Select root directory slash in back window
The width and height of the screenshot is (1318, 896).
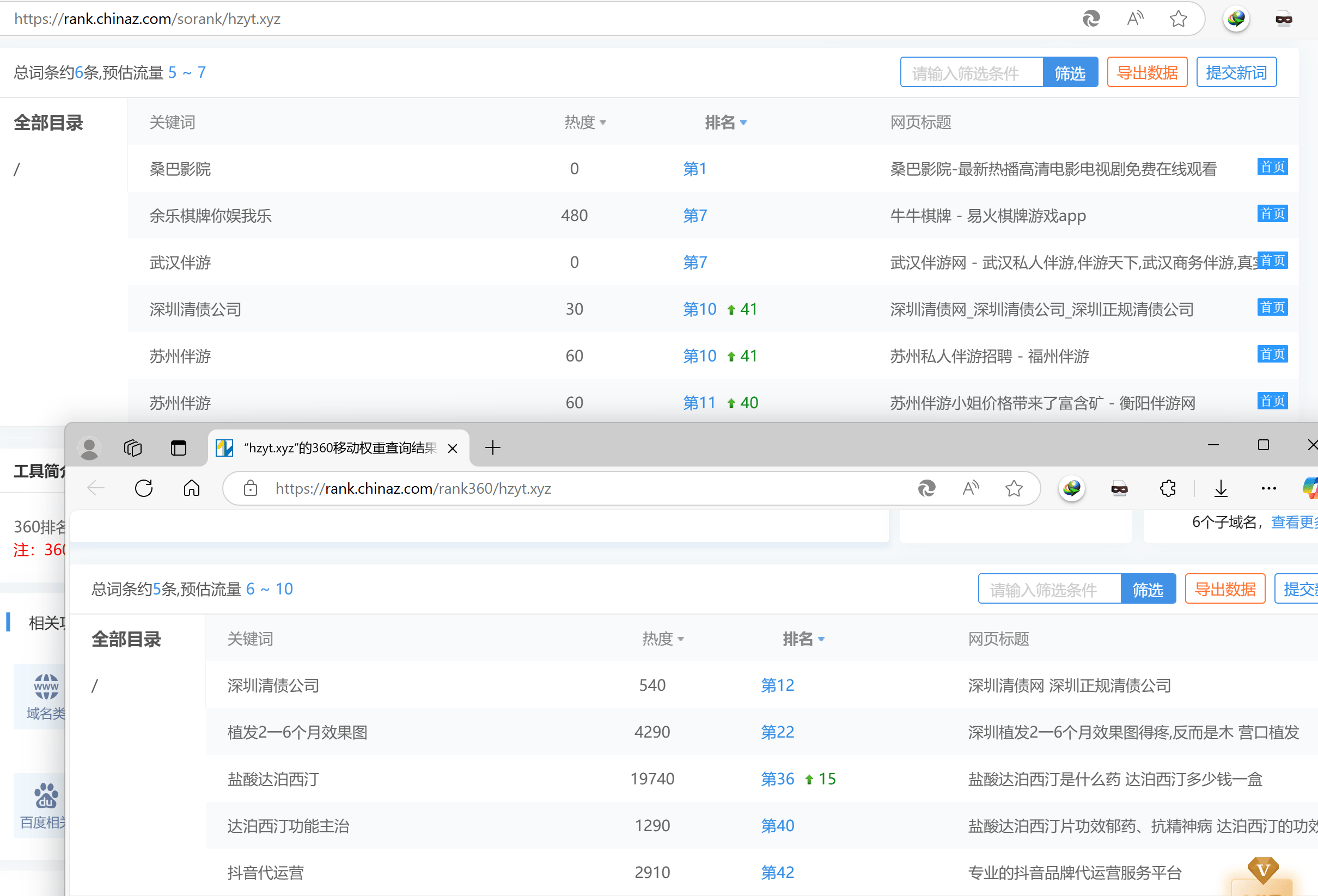[x=17, y=169]
